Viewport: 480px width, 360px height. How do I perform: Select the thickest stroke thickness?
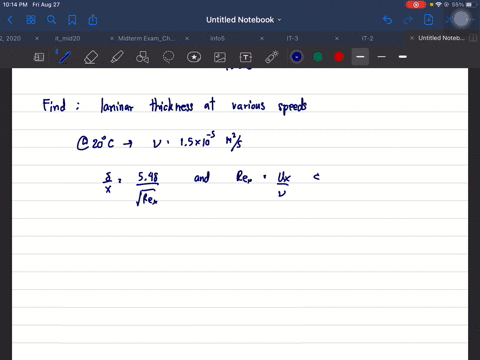click(403, 57)
